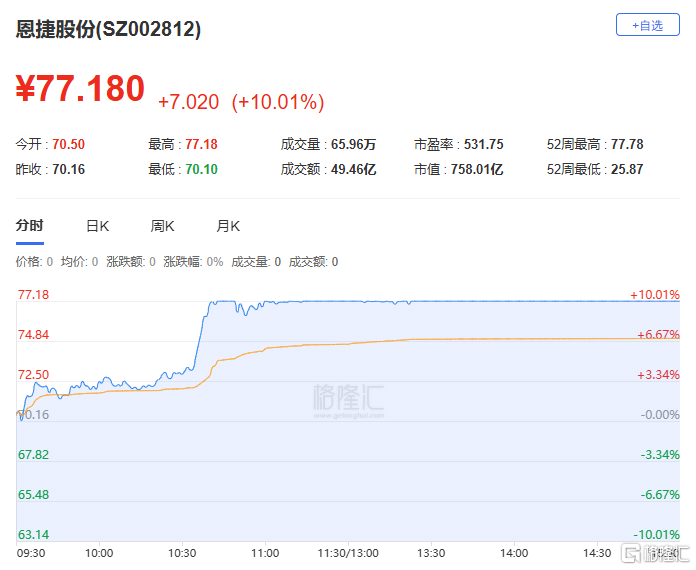Click the 77.18 price axis label
The image size is (696, 570).
tap(33, 295)
